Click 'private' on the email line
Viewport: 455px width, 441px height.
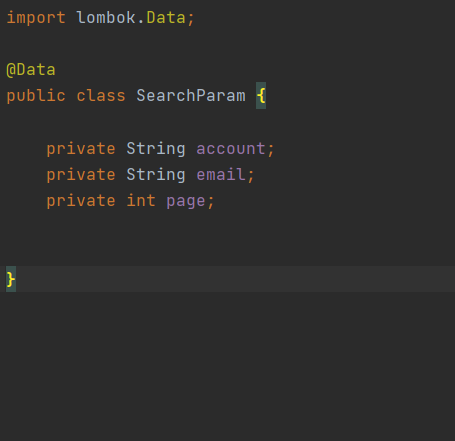coord(81,175)
